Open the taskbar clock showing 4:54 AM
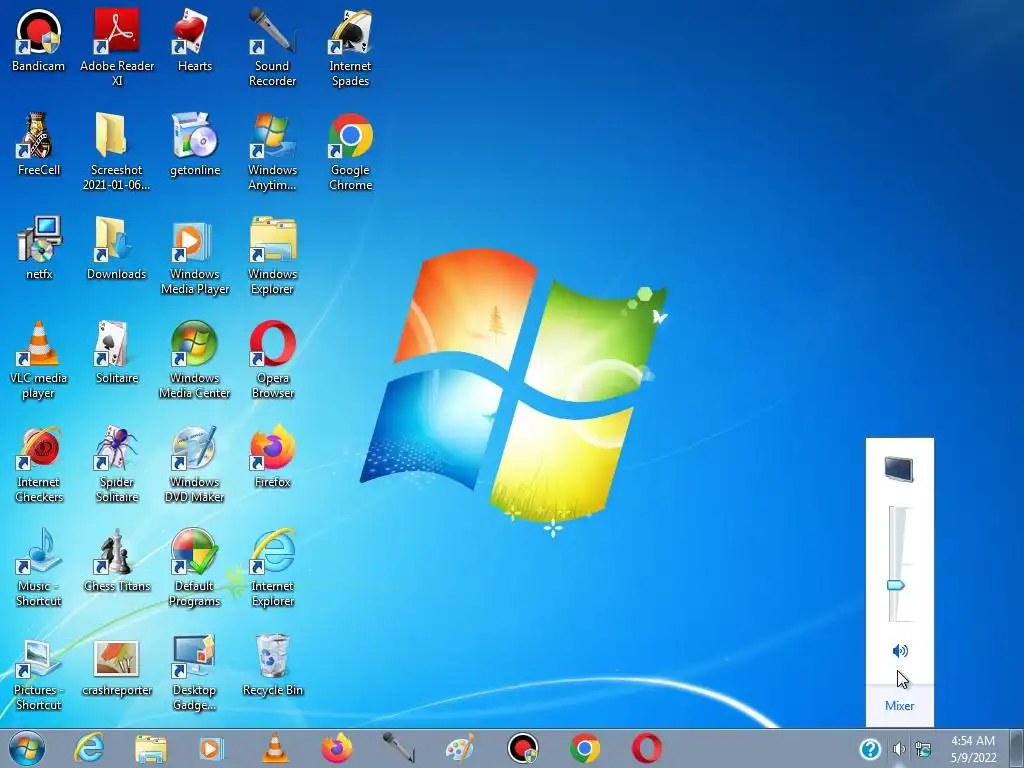The image size is (1024, 768). tap(973, 749)
